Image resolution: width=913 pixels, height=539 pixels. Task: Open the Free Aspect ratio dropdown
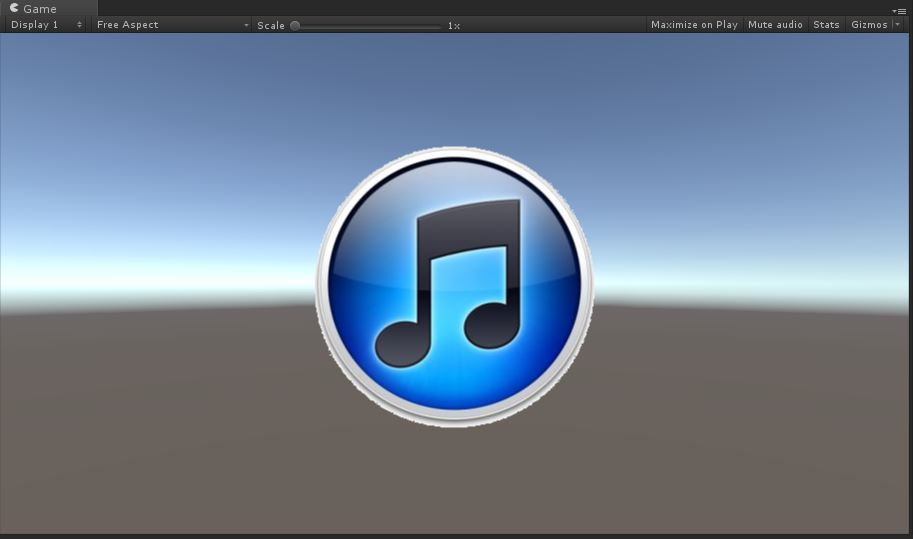(x=172, y=24)
